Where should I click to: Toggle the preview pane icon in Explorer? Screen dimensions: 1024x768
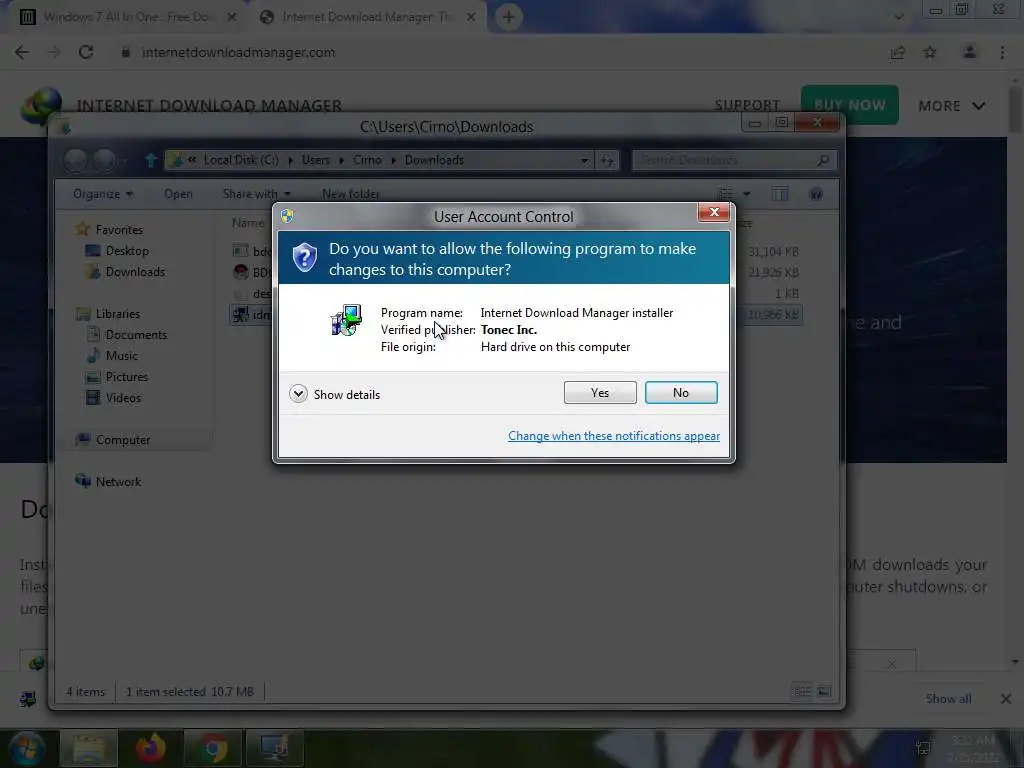(x=780, y=194)
